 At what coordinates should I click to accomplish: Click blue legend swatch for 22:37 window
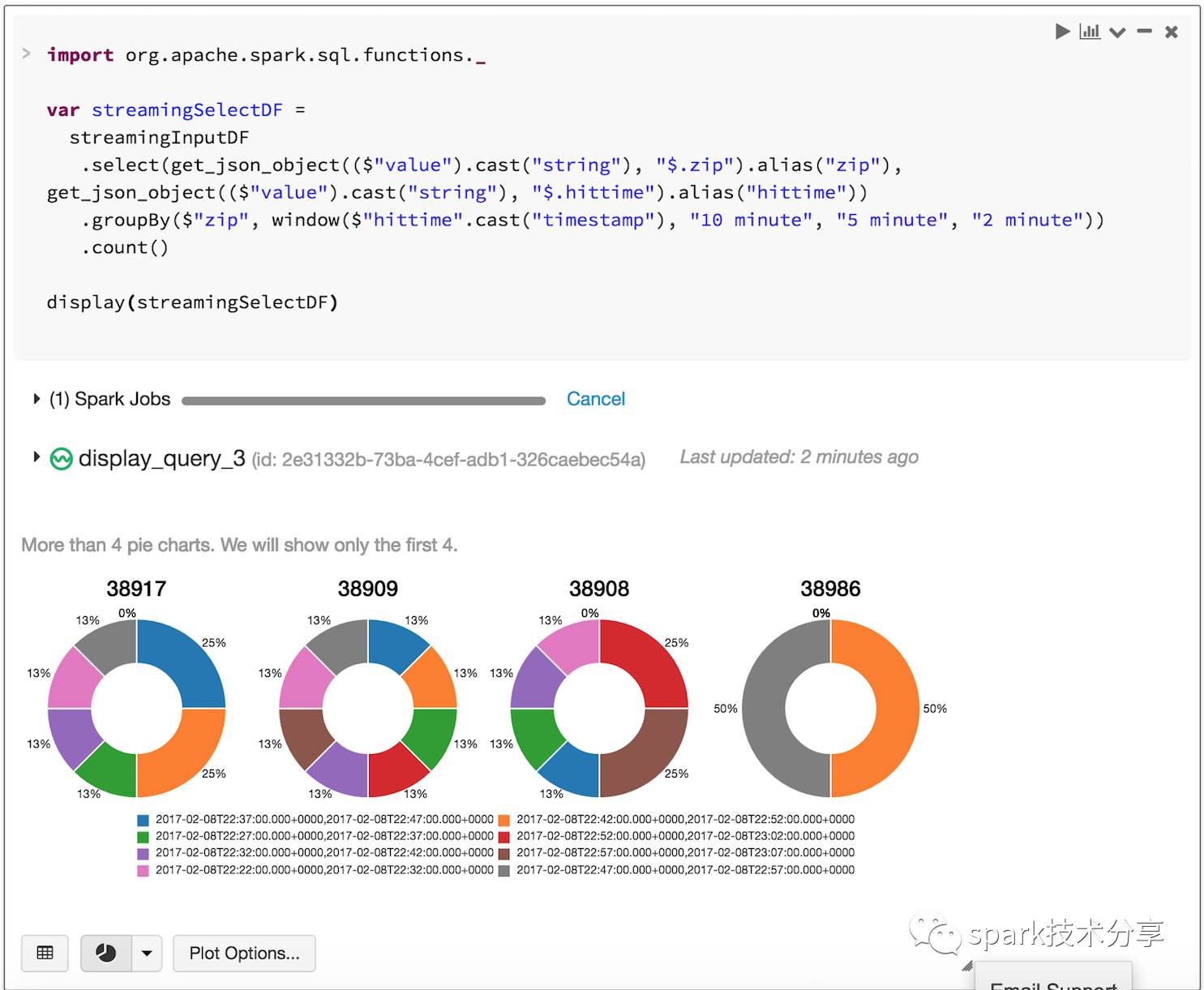[143, 820]
